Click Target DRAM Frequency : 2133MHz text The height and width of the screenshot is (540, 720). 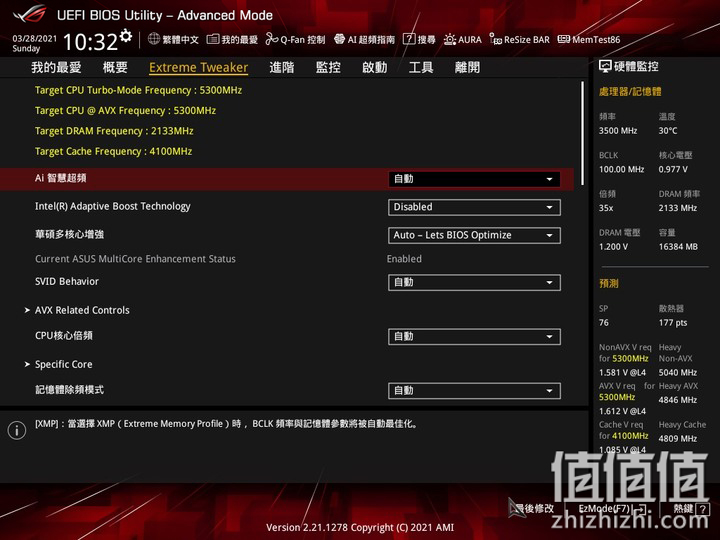click(x=114, y=131)
